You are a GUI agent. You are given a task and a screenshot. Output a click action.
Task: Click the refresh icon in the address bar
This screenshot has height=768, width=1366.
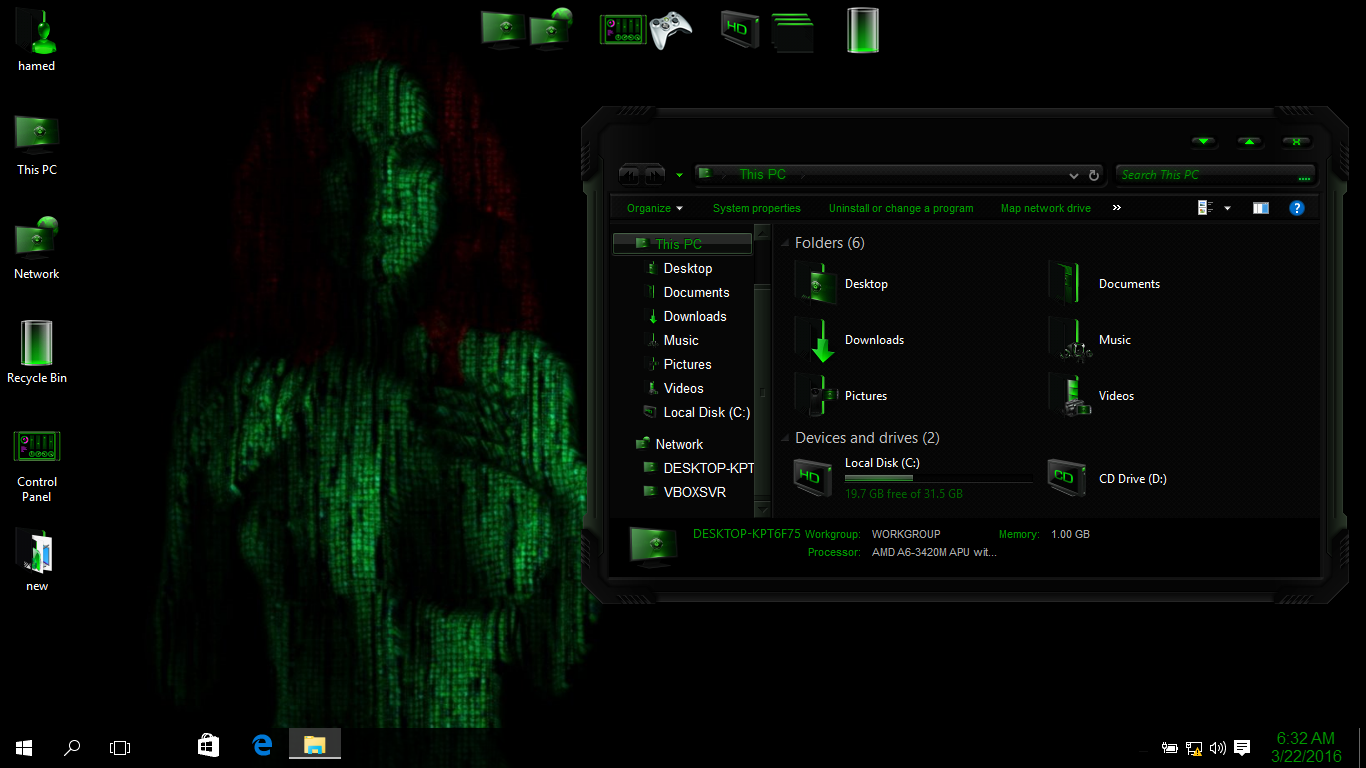tap(1094, 175)
